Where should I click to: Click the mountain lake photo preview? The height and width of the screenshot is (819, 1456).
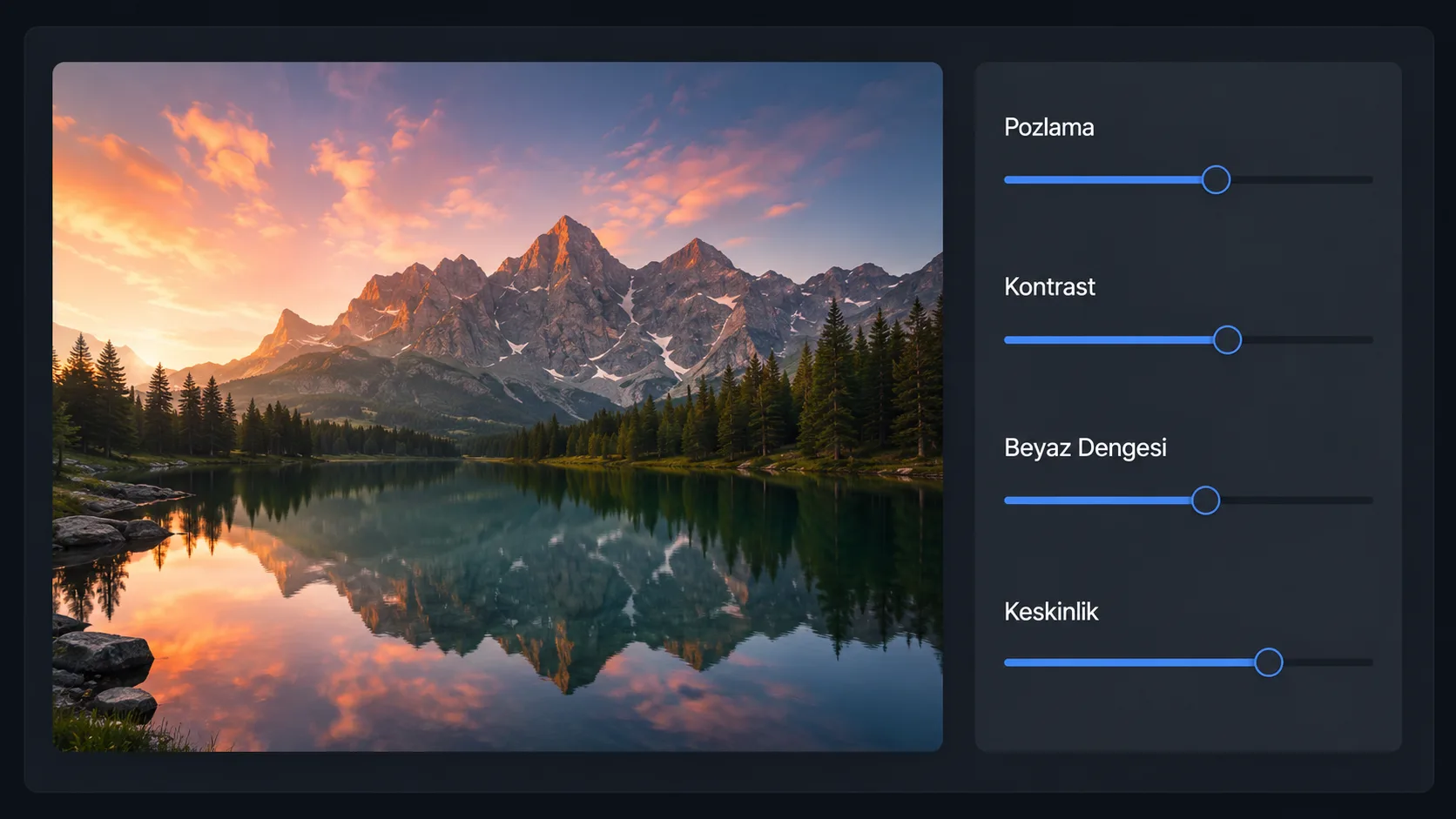(497, 406)
